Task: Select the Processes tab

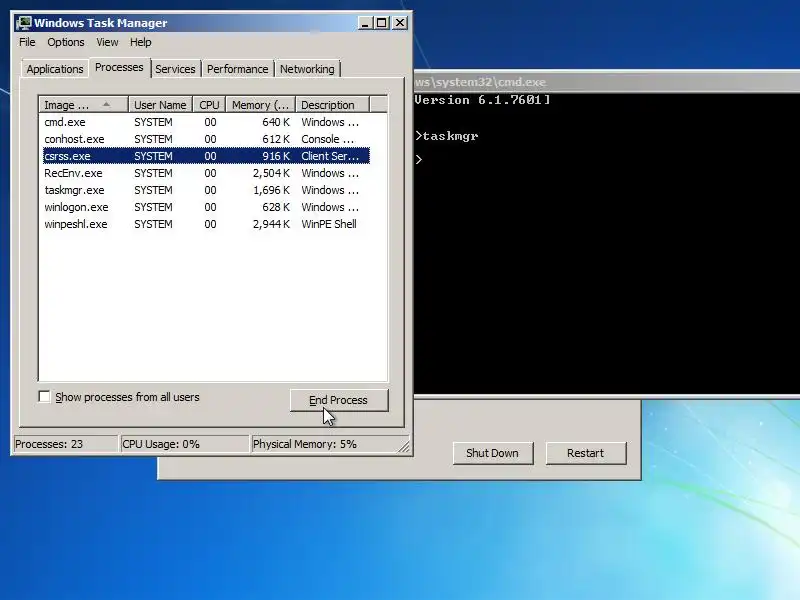Action: click(119, 67)
